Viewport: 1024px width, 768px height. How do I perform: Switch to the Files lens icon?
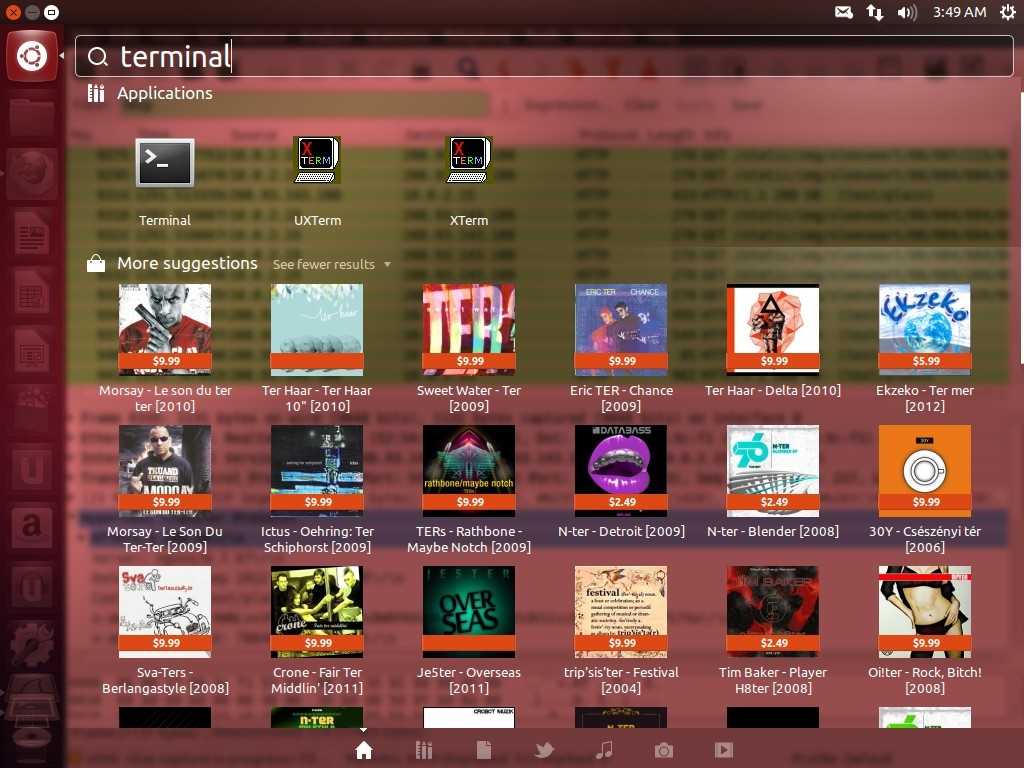coord(484,750)
